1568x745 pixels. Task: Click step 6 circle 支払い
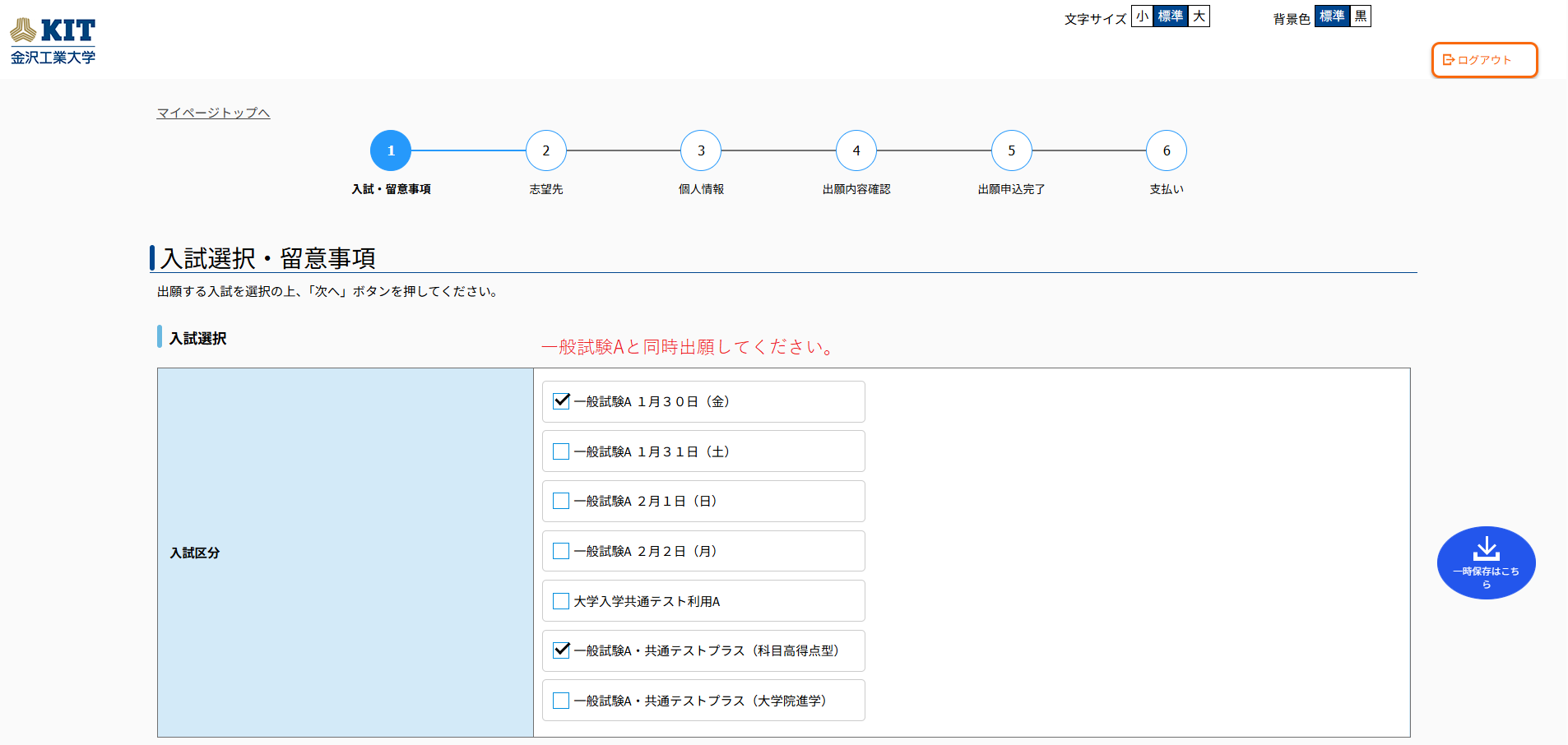coord(1167,150)
